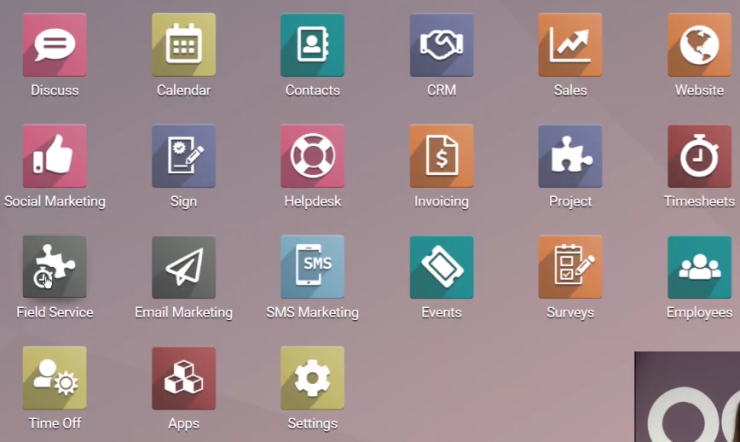This screenshot has width=740, height=442.
Task: Open the Contacts address book icon
Action: pyautogui.click(x=312, y=45)
